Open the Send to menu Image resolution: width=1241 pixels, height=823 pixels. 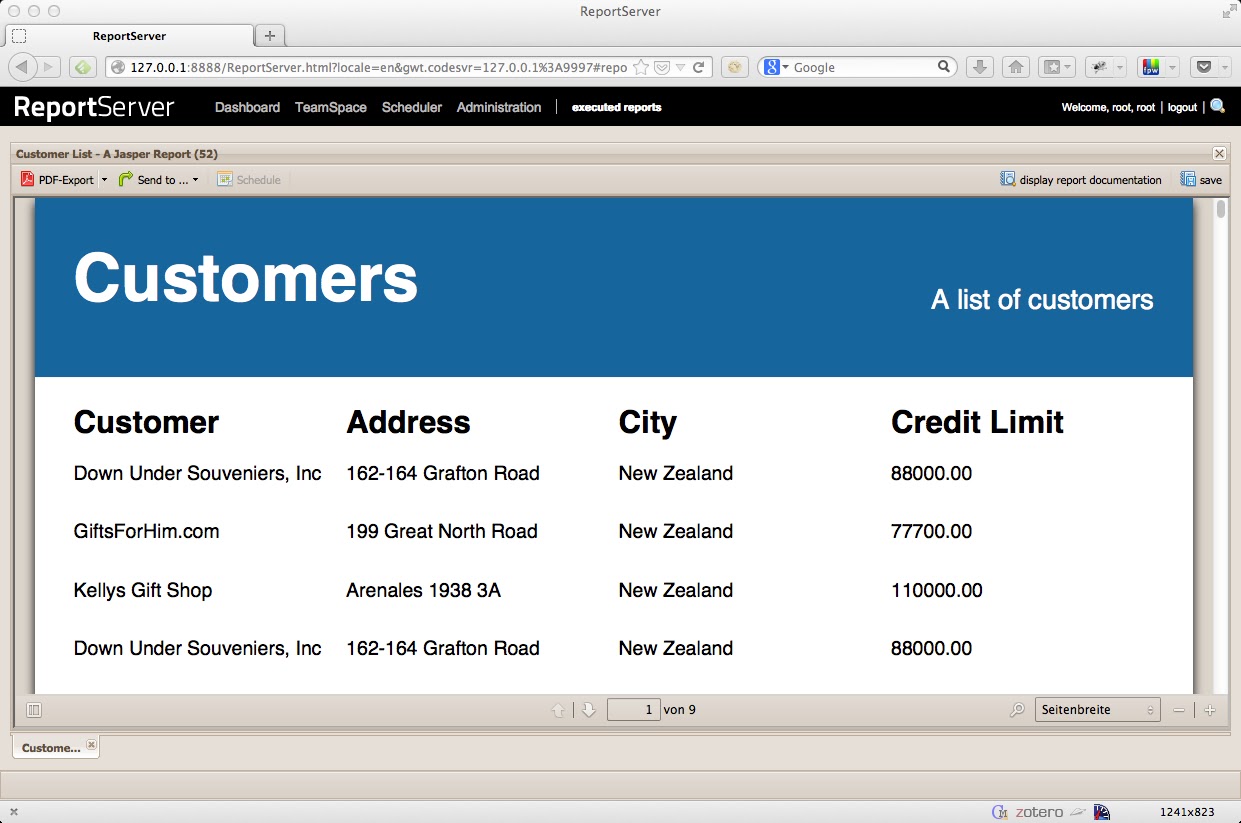(158, 180)
